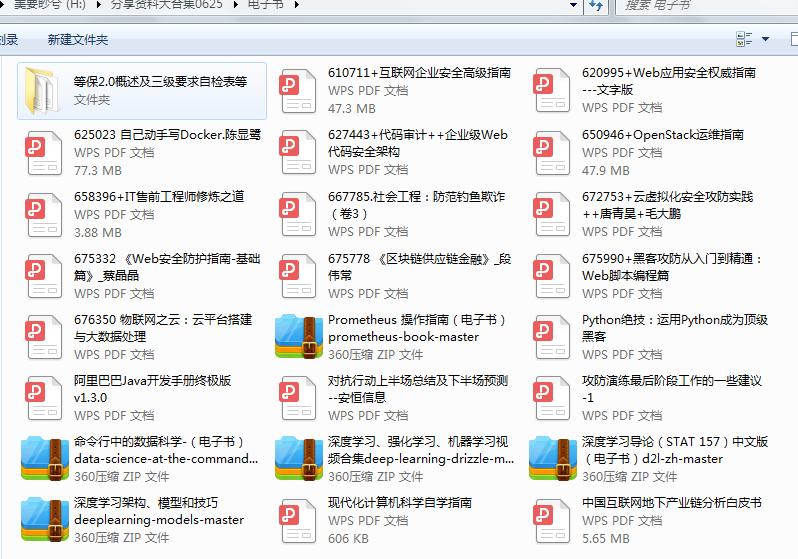The height and width of the screenshot is (559, 798).
Task: Click size label 5.65 MB
Action: coord(606,539)
